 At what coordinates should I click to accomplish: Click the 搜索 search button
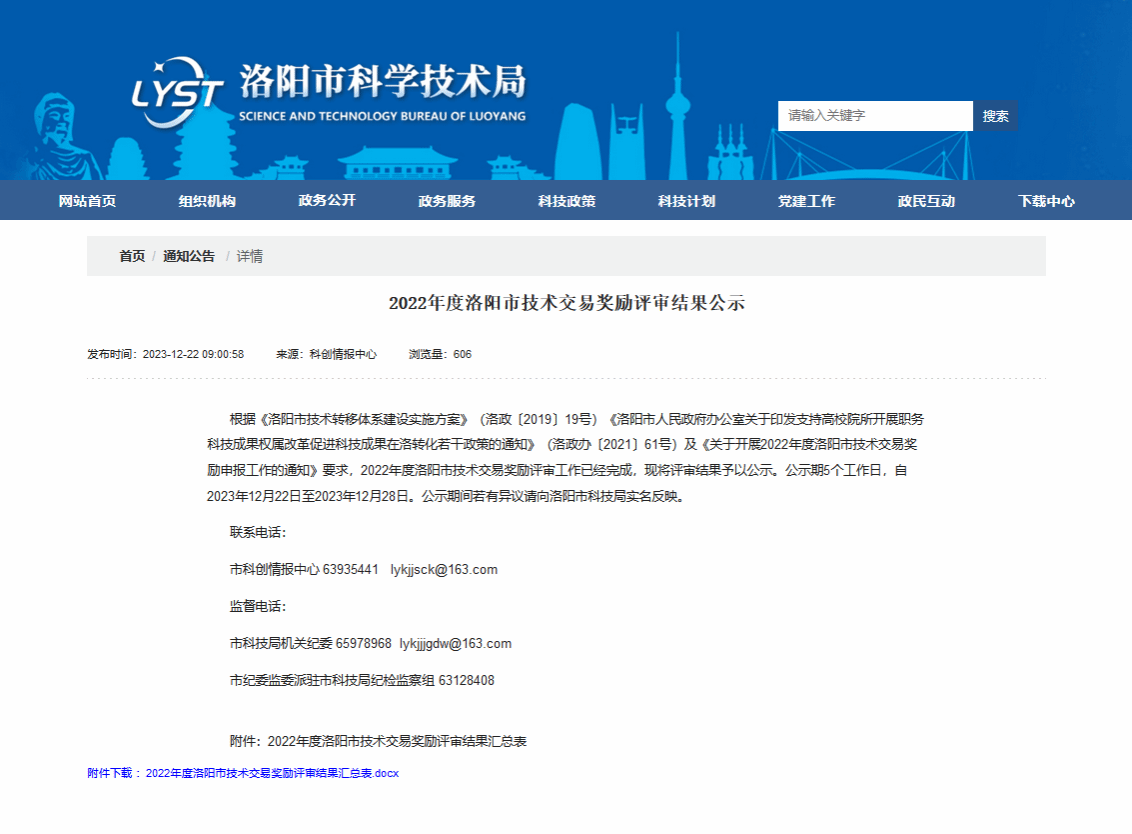coord(995,116)
